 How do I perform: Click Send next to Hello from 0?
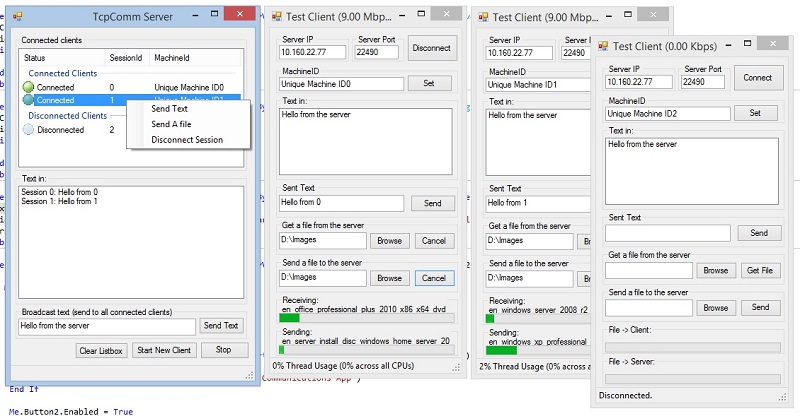(433, 203)
